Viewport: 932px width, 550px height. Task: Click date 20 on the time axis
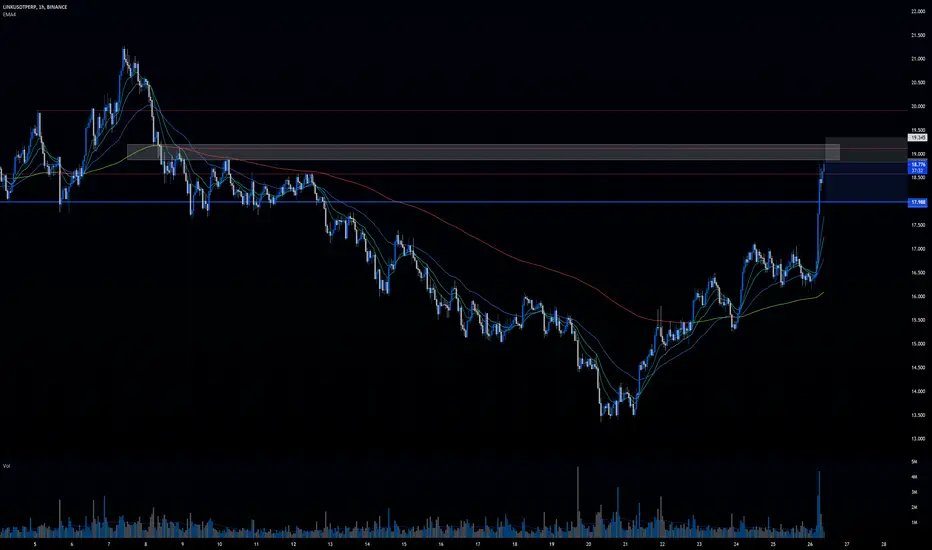(588, 544)
